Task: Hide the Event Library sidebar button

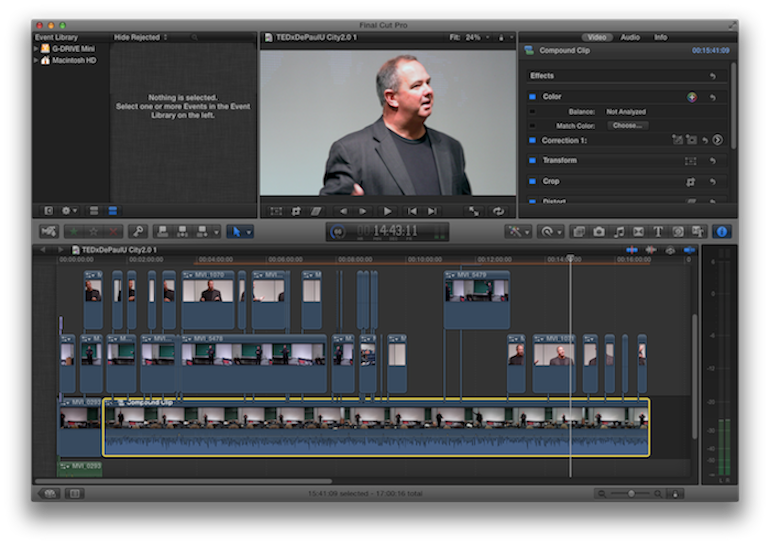Action: coord(48,211)
